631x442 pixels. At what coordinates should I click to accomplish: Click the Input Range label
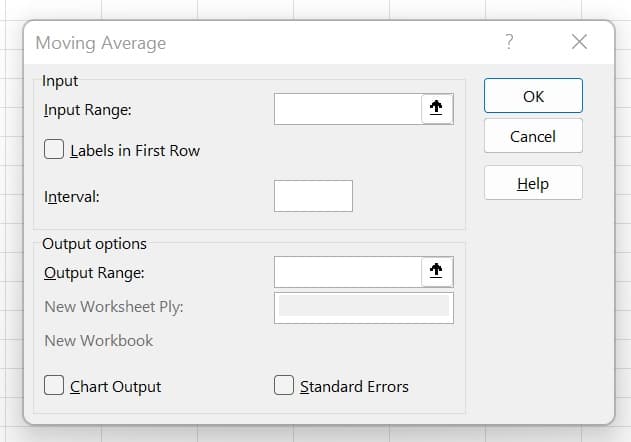[x=88, y=110]
